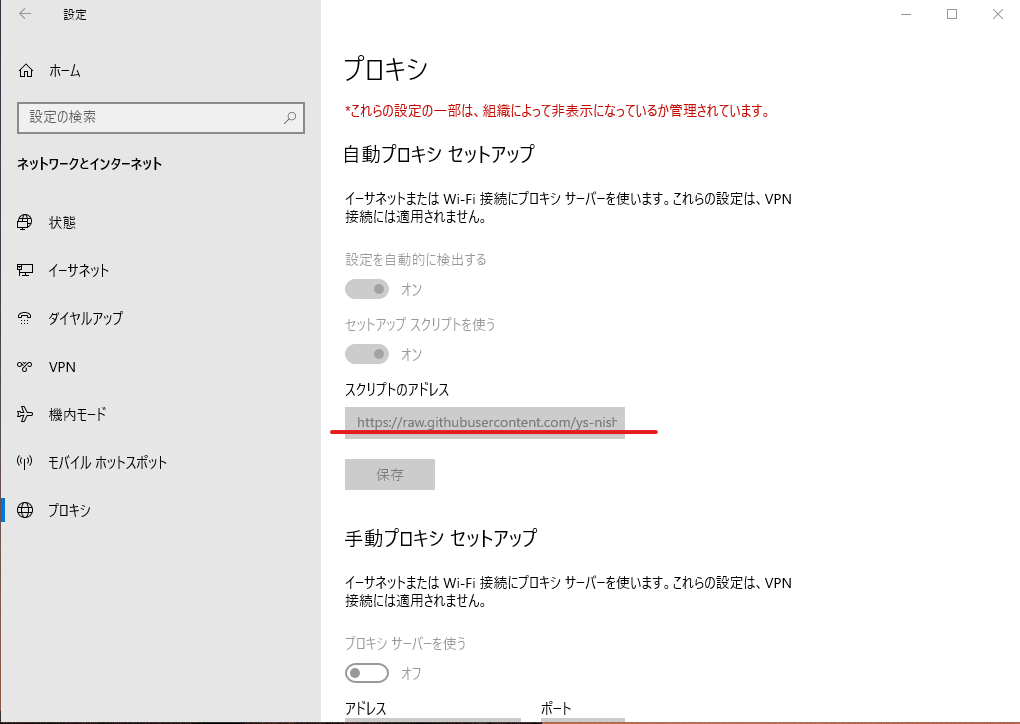1020x724 pixels.
Task: Maximize the settings window
Action: pyautogui.click(x=952, y=14)
